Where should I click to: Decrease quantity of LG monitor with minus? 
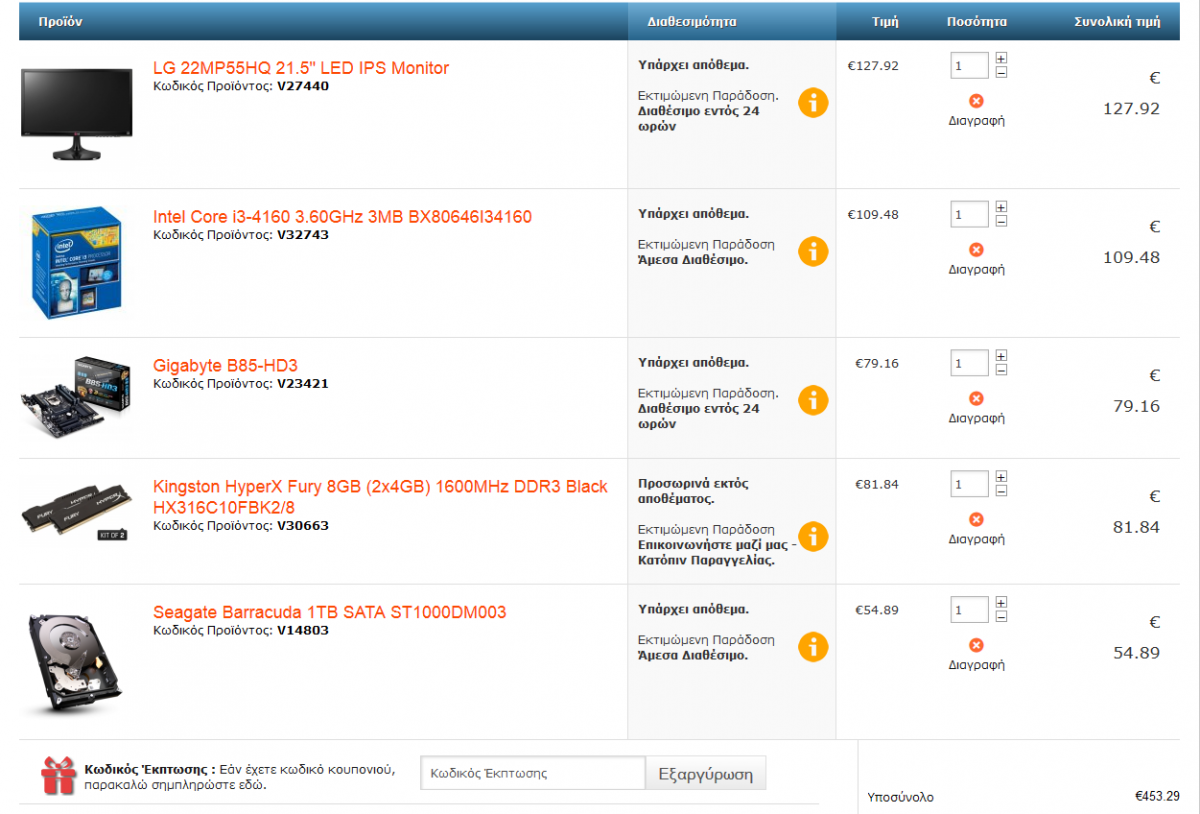coord(1001,72)
